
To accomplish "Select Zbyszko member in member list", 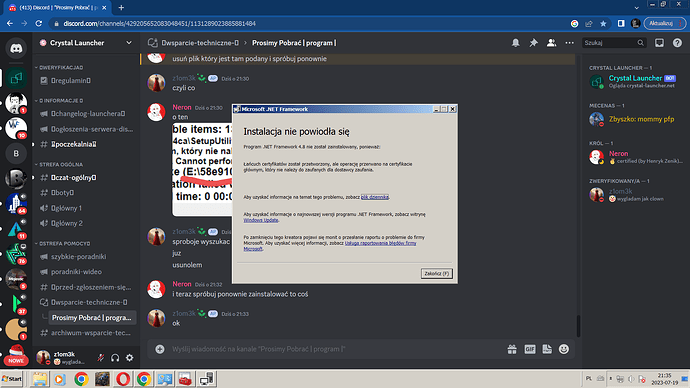I will coord(634,119).
